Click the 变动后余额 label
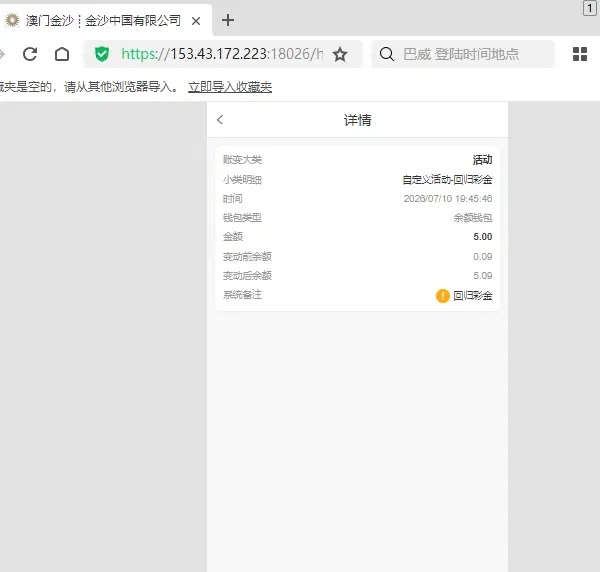 pyautogui.click(x=247, y=275)
